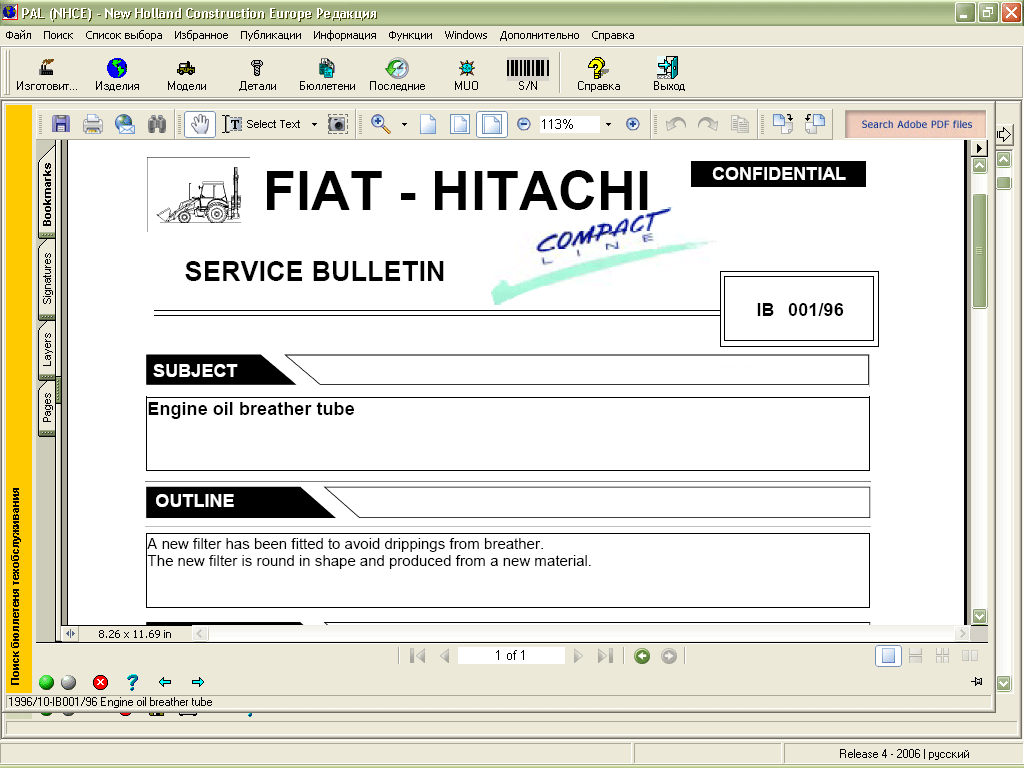
Task: Open PDF search binoculars icon
Action: [157, 124]
